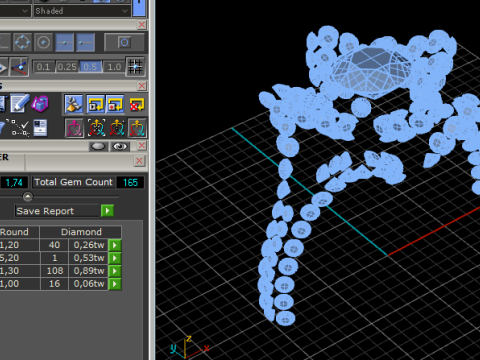Click the gumball icon with plus sign
Image resolution: width=480 pixels, height=360 pixels.
point(117,128)
